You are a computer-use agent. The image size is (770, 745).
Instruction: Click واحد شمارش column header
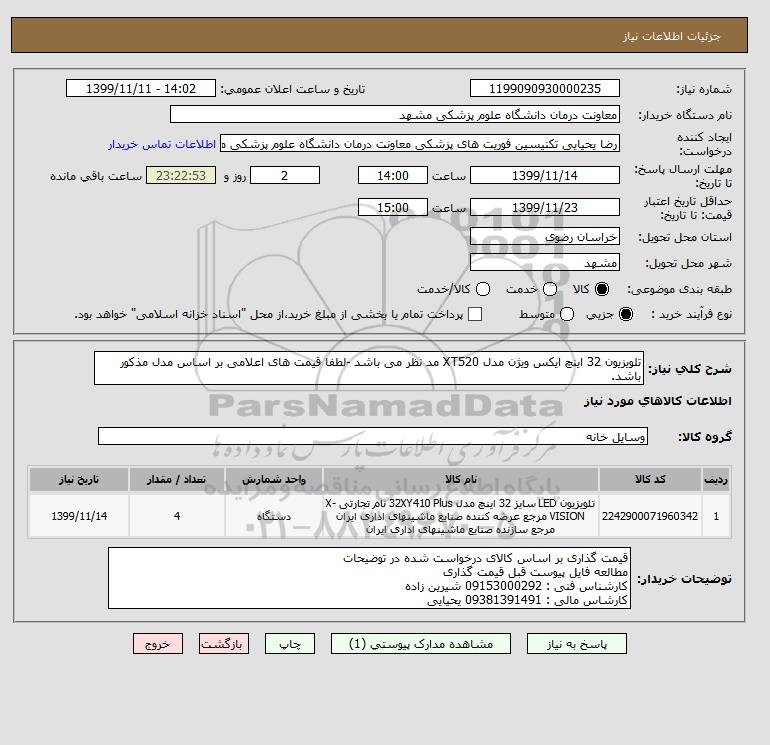click(x=274, y=479)
